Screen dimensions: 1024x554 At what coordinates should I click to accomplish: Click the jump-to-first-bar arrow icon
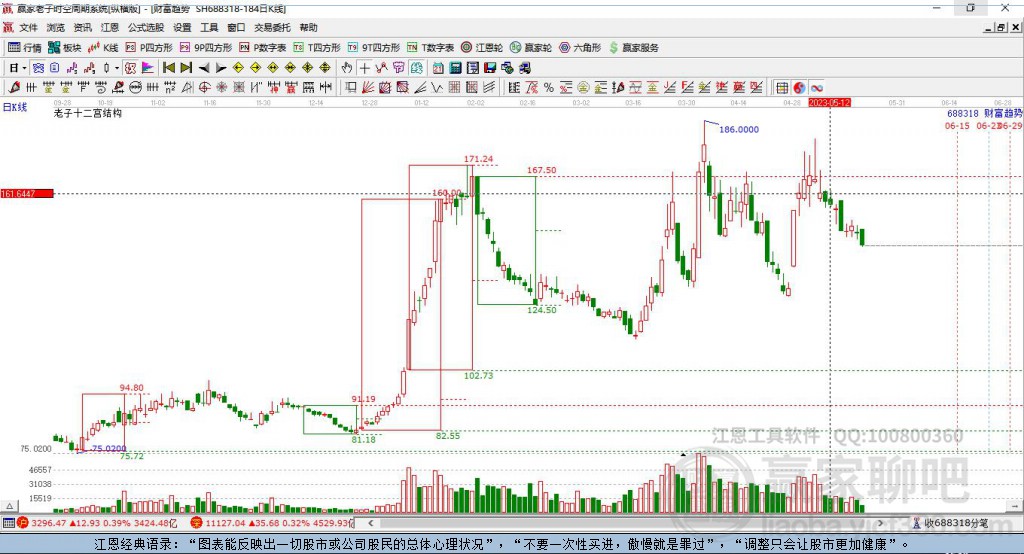tap(169, 68)
